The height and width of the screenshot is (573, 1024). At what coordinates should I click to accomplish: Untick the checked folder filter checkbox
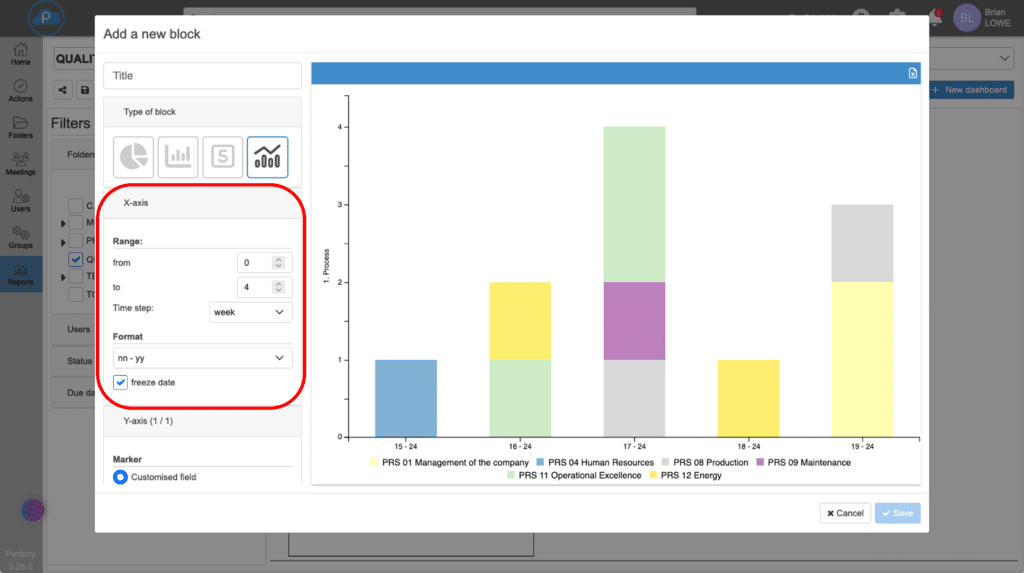click(76, 260)
